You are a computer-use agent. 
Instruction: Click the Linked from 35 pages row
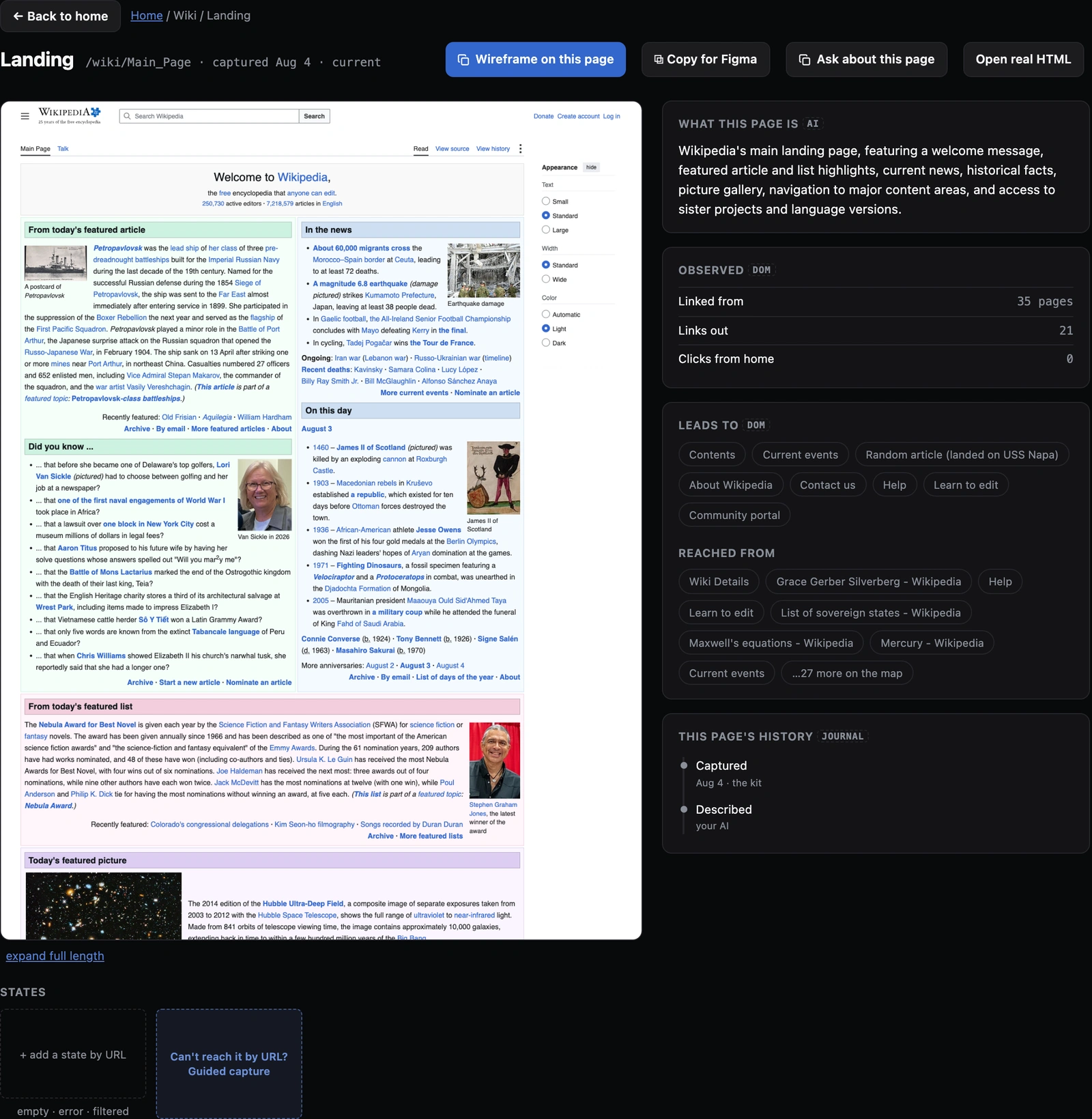pyautogui.click(x=875, y=301)
